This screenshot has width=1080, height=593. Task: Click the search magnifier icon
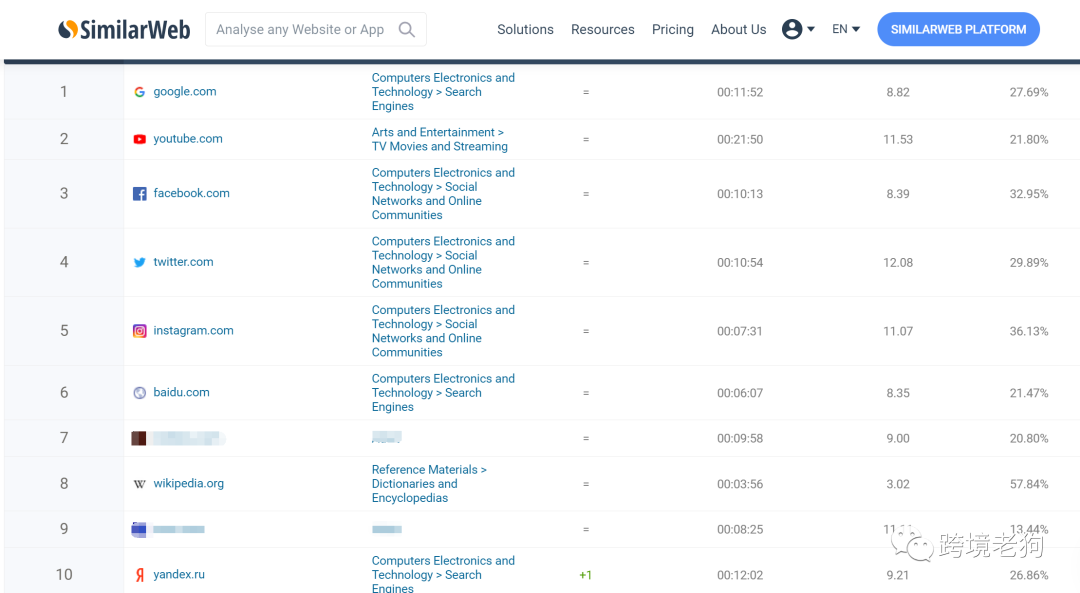tap(407, 30)
